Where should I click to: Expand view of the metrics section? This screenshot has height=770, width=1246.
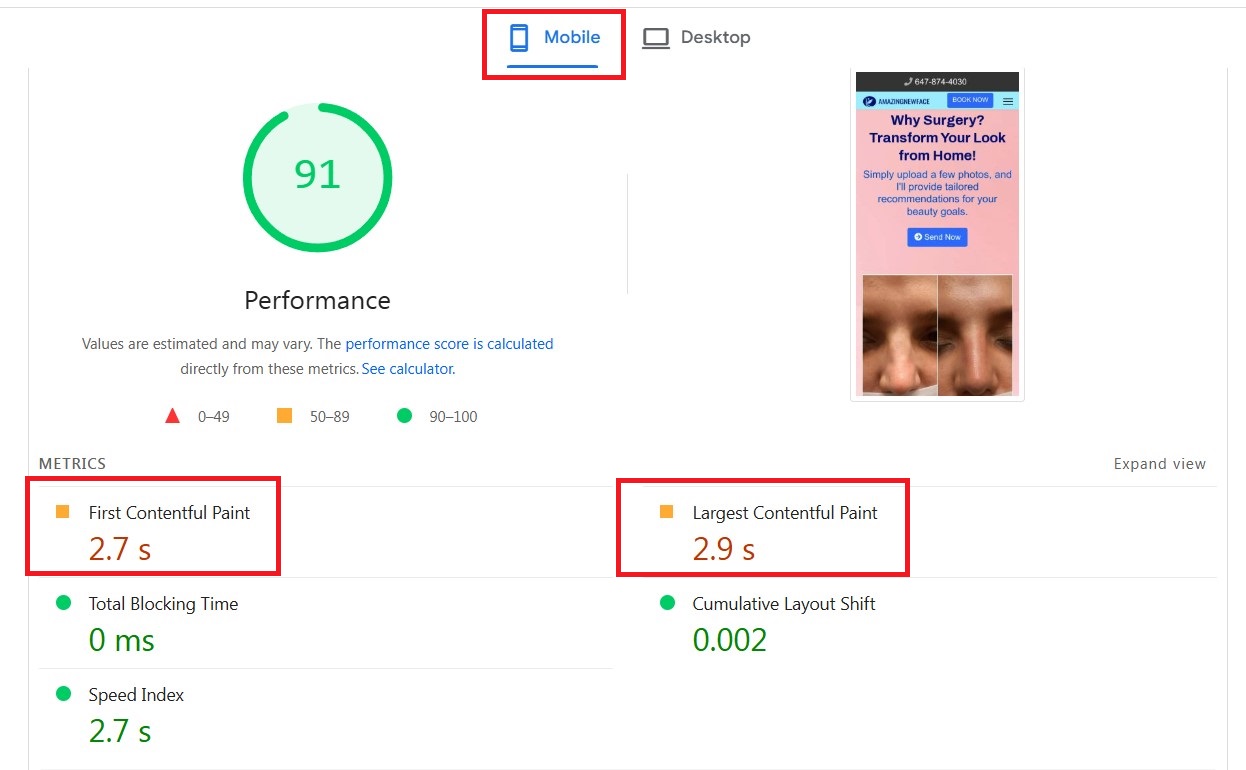pos(1159,463)
